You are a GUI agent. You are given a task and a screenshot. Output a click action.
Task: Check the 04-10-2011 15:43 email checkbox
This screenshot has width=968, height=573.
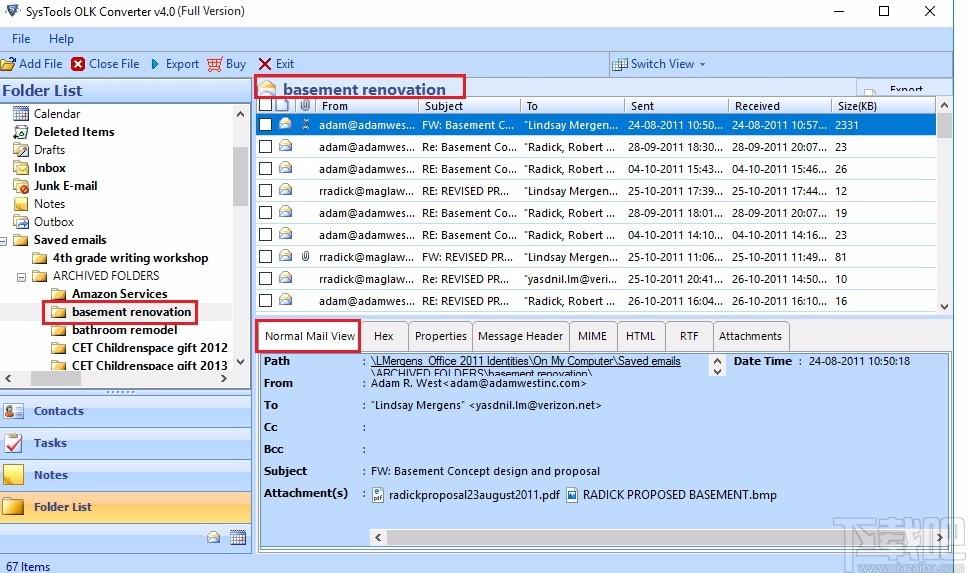[x=265, y=169]
